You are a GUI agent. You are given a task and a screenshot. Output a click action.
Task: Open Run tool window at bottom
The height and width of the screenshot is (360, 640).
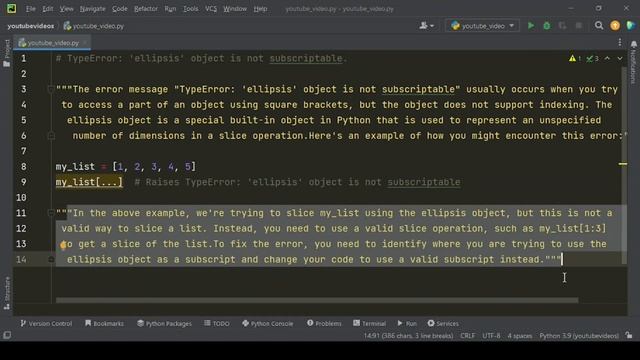tap(407, 323)
